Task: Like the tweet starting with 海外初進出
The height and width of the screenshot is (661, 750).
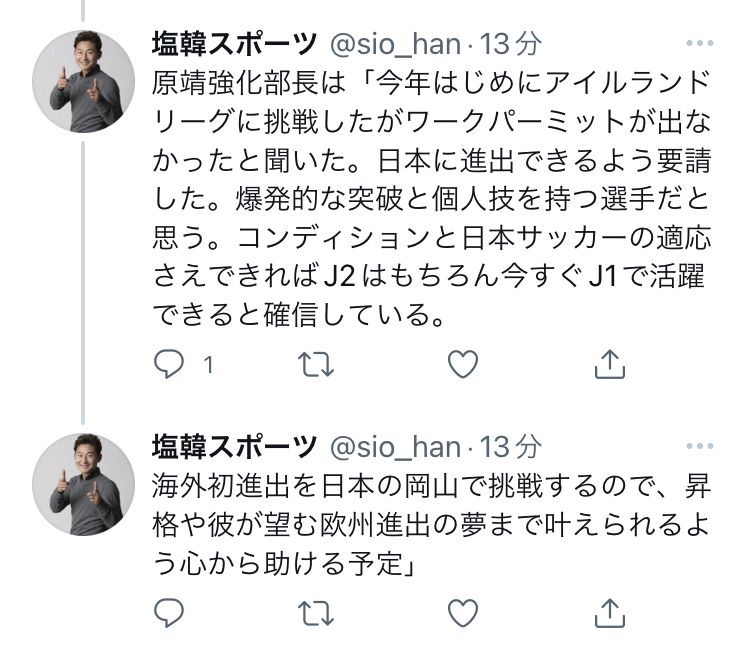Action: click(x=462, y=610)
